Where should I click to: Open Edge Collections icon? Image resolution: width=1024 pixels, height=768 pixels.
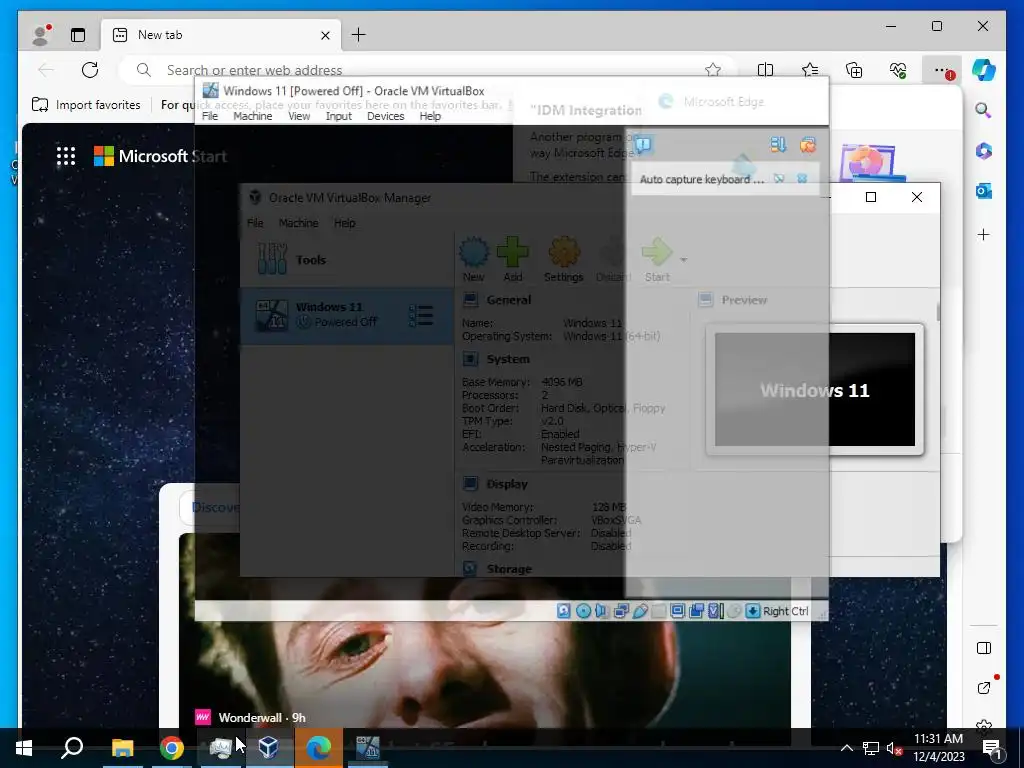click(x=854, y=70)
